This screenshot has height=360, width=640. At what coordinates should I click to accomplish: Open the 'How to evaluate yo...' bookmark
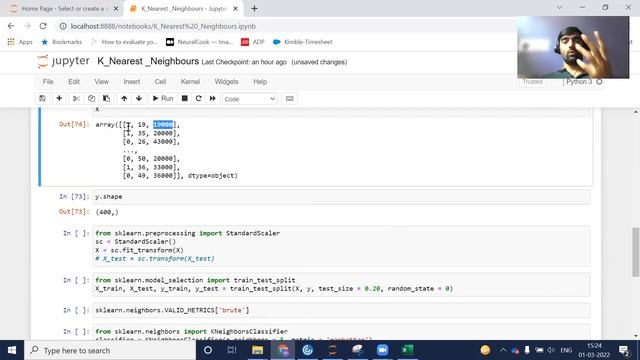124,42
